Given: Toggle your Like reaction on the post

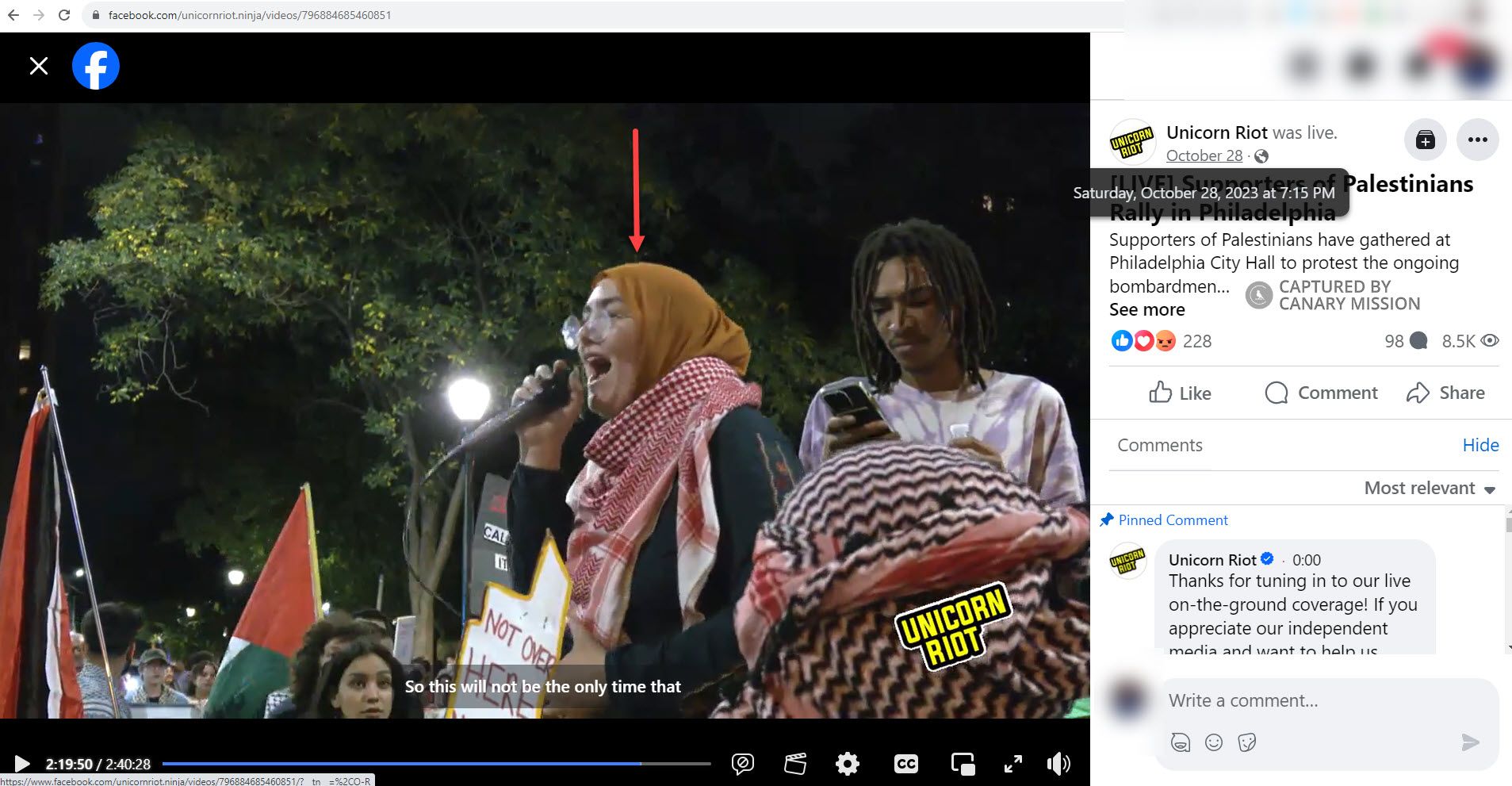Looking at the screenshot, I should click(1179, 393).
